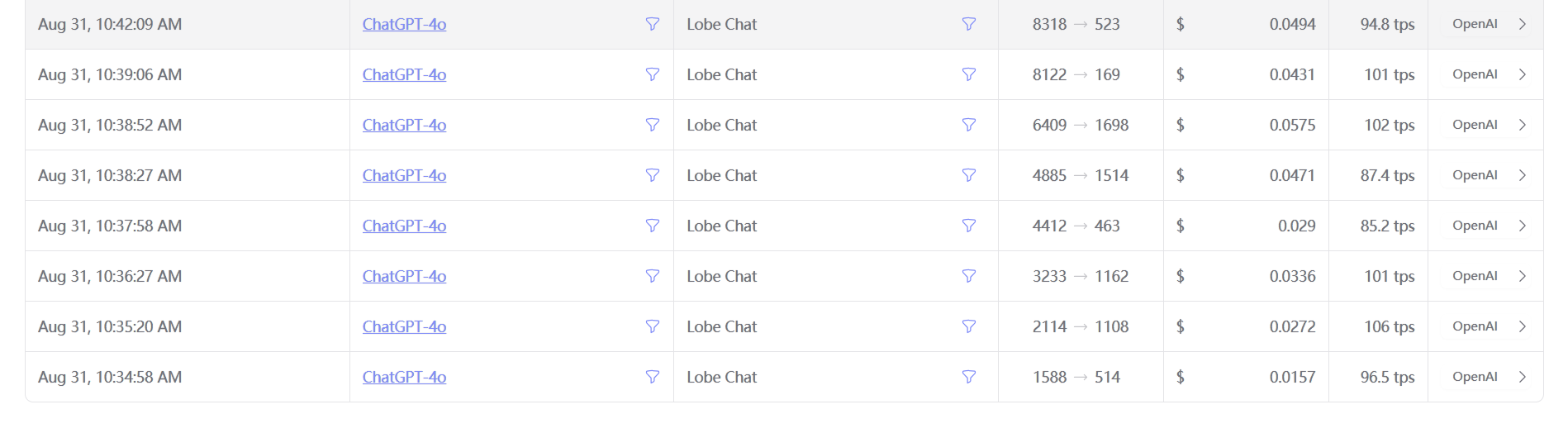1568x433 pixels.
Task: Expand details chevron for the 10:34:58 AM row
Action: pyautogui.click(x=1523, y=377)
